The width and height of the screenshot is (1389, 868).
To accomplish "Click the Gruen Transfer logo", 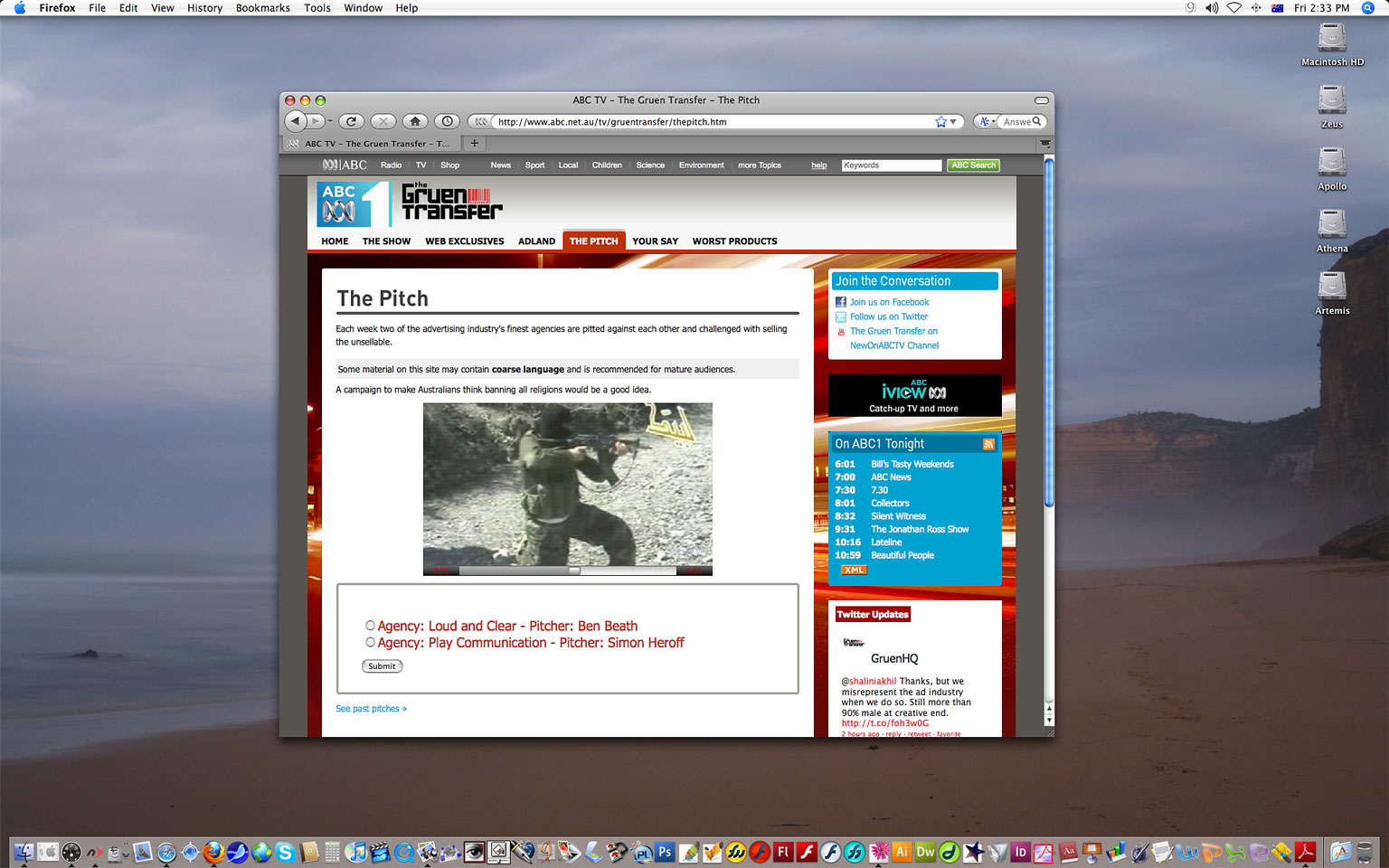I will tap(451, 202).
